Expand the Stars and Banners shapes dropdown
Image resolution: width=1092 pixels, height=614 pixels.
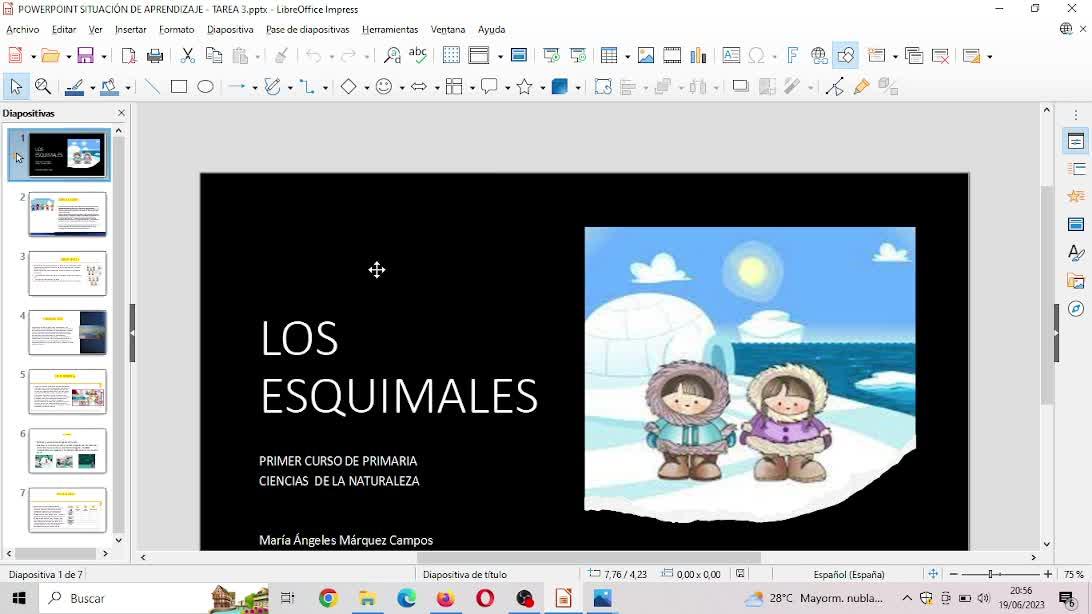pyautogui.click(x=541, y=88)
